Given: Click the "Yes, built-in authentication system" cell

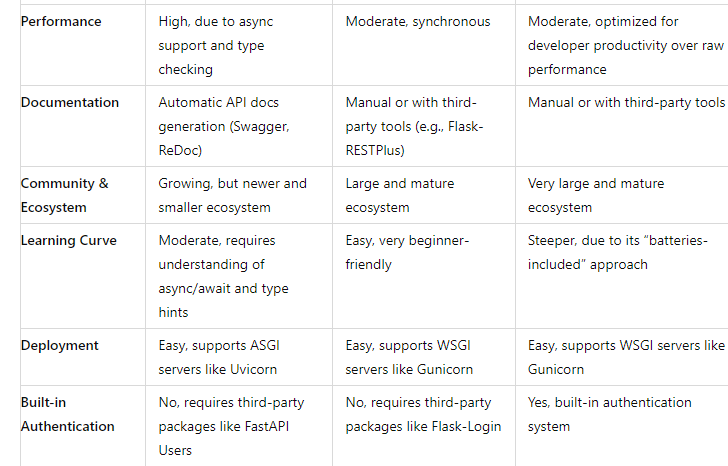Looking at the screenshot, I should (610, 414).
